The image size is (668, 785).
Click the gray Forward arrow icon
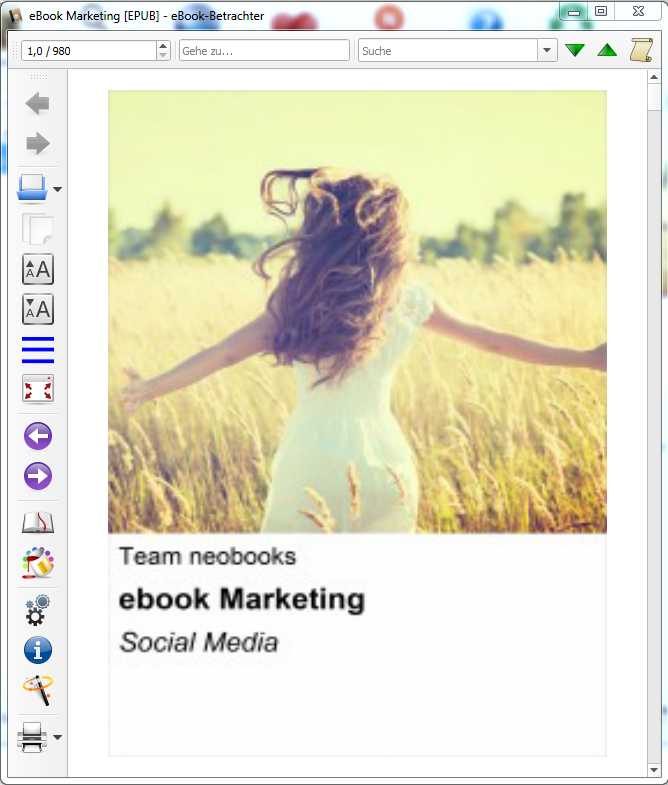coord(37,144)
